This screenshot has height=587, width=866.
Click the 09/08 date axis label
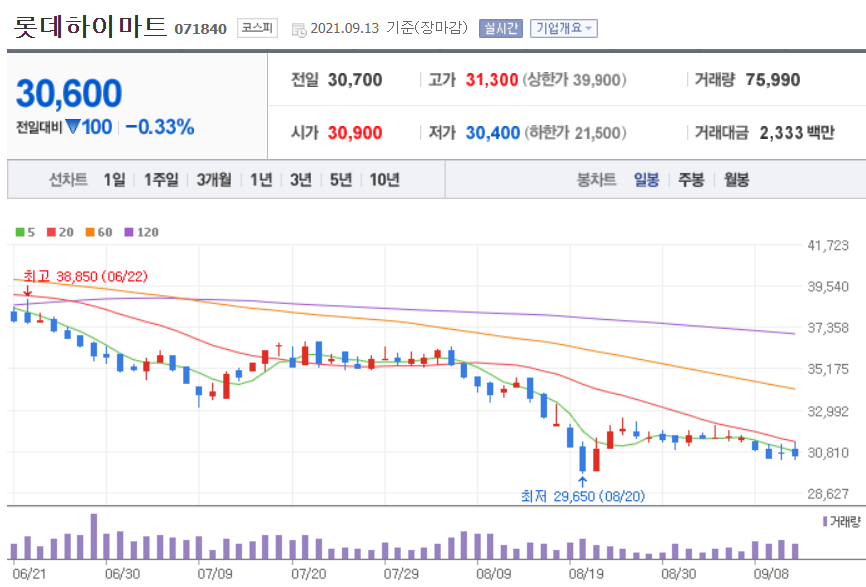771,574
